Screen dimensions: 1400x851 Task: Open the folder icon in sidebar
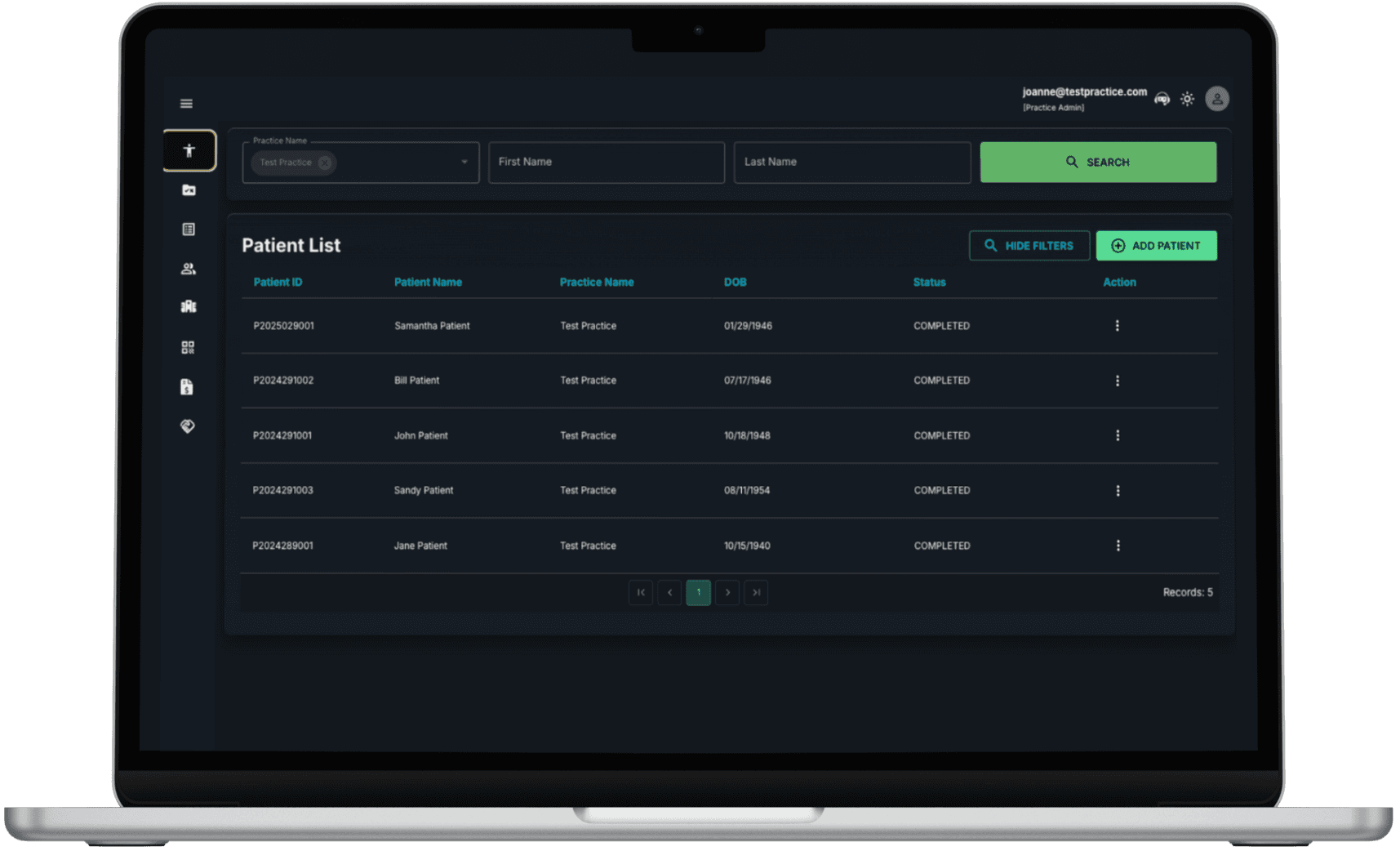click(189, 190)
